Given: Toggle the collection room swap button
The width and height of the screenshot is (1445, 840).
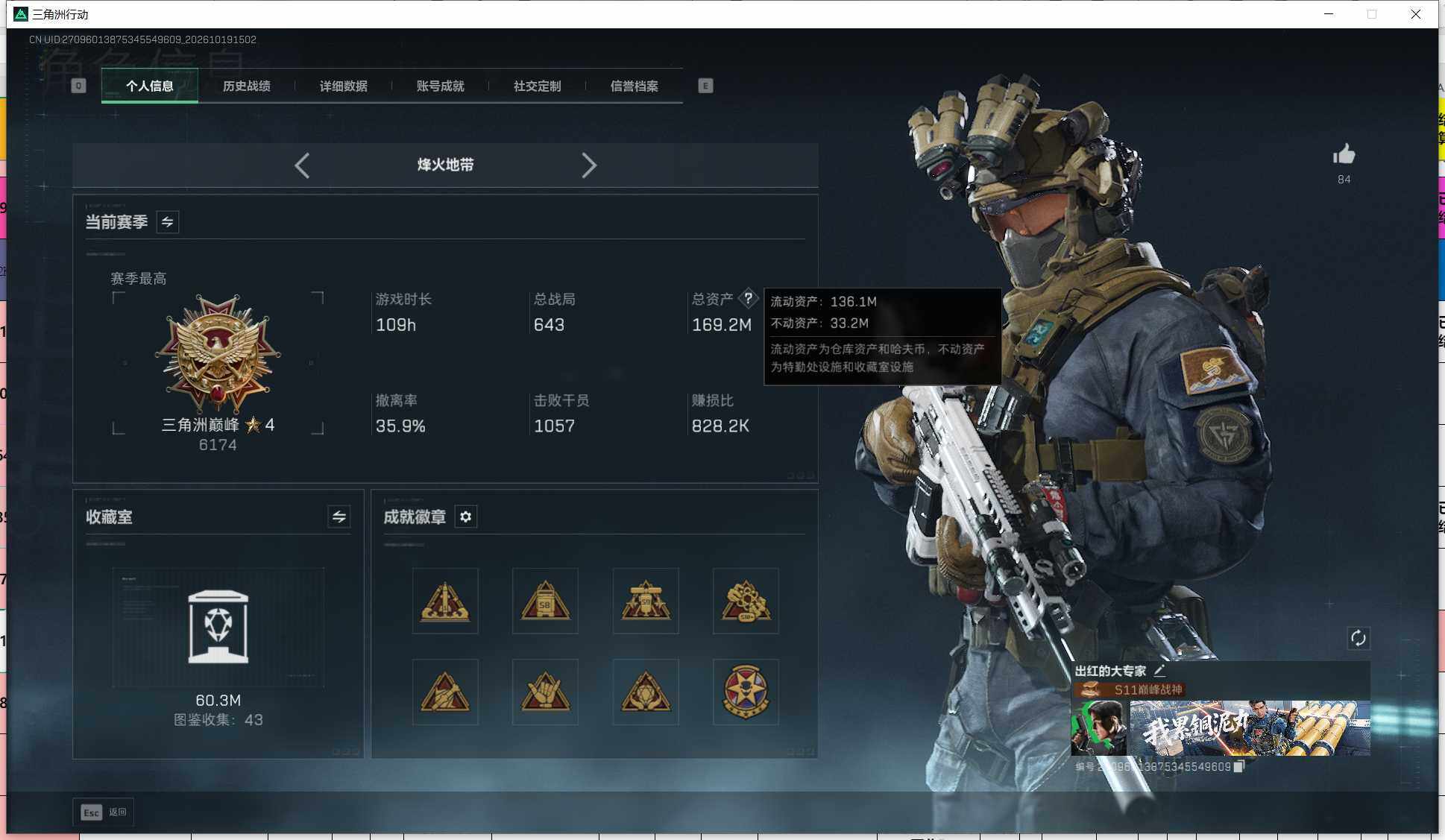Looking at the screenshot, I should (339, 517).
